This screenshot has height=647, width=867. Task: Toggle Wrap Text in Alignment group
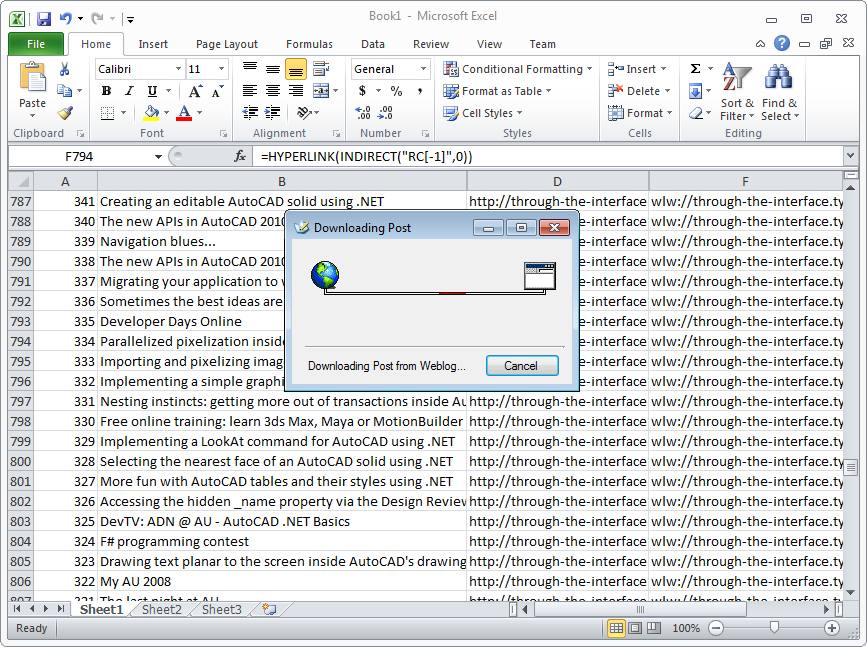pos(320,69)
